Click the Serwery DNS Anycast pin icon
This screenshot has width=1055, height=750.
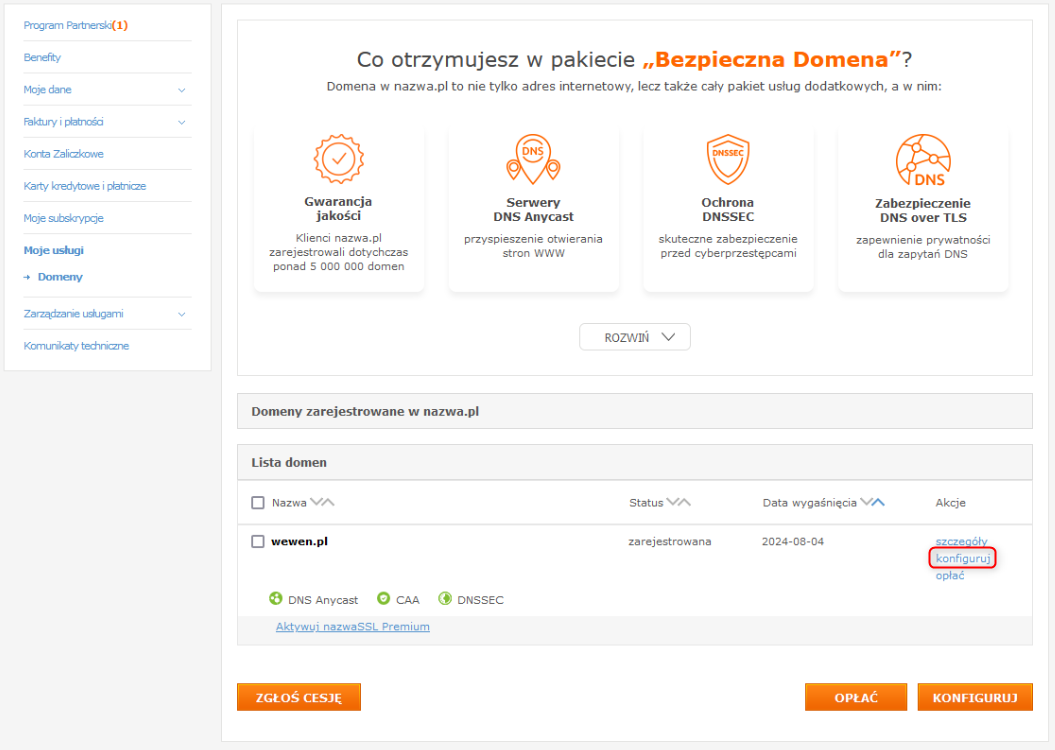pos(533,159)
